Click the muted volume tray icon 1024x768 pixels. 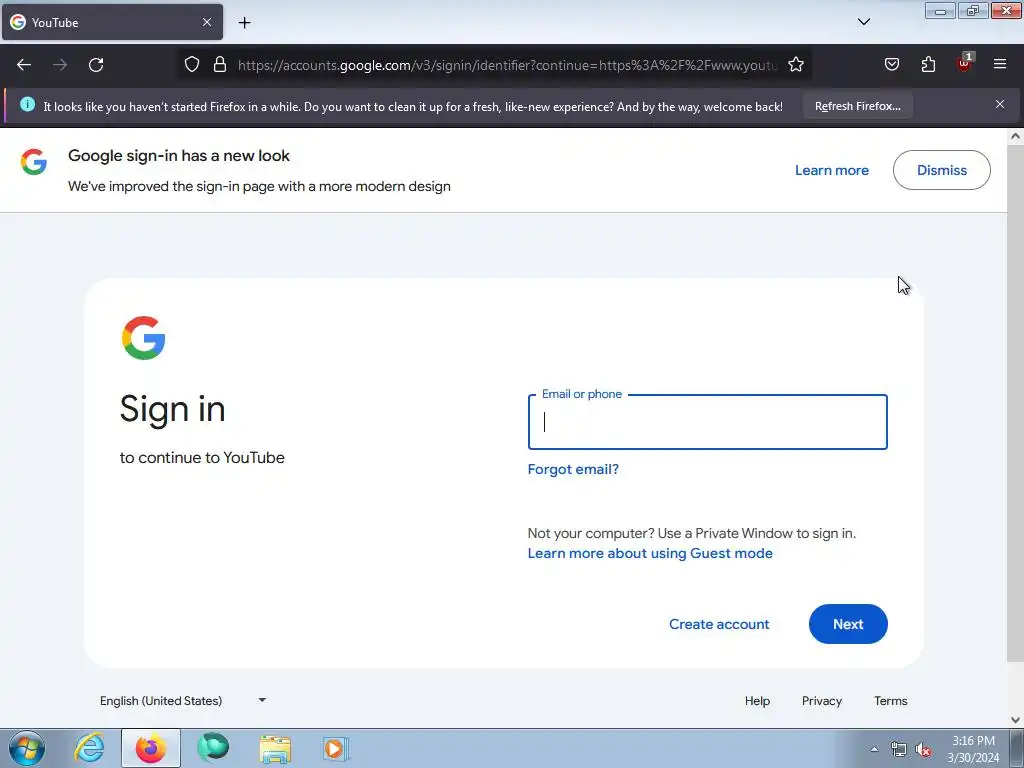pos(923,750)
